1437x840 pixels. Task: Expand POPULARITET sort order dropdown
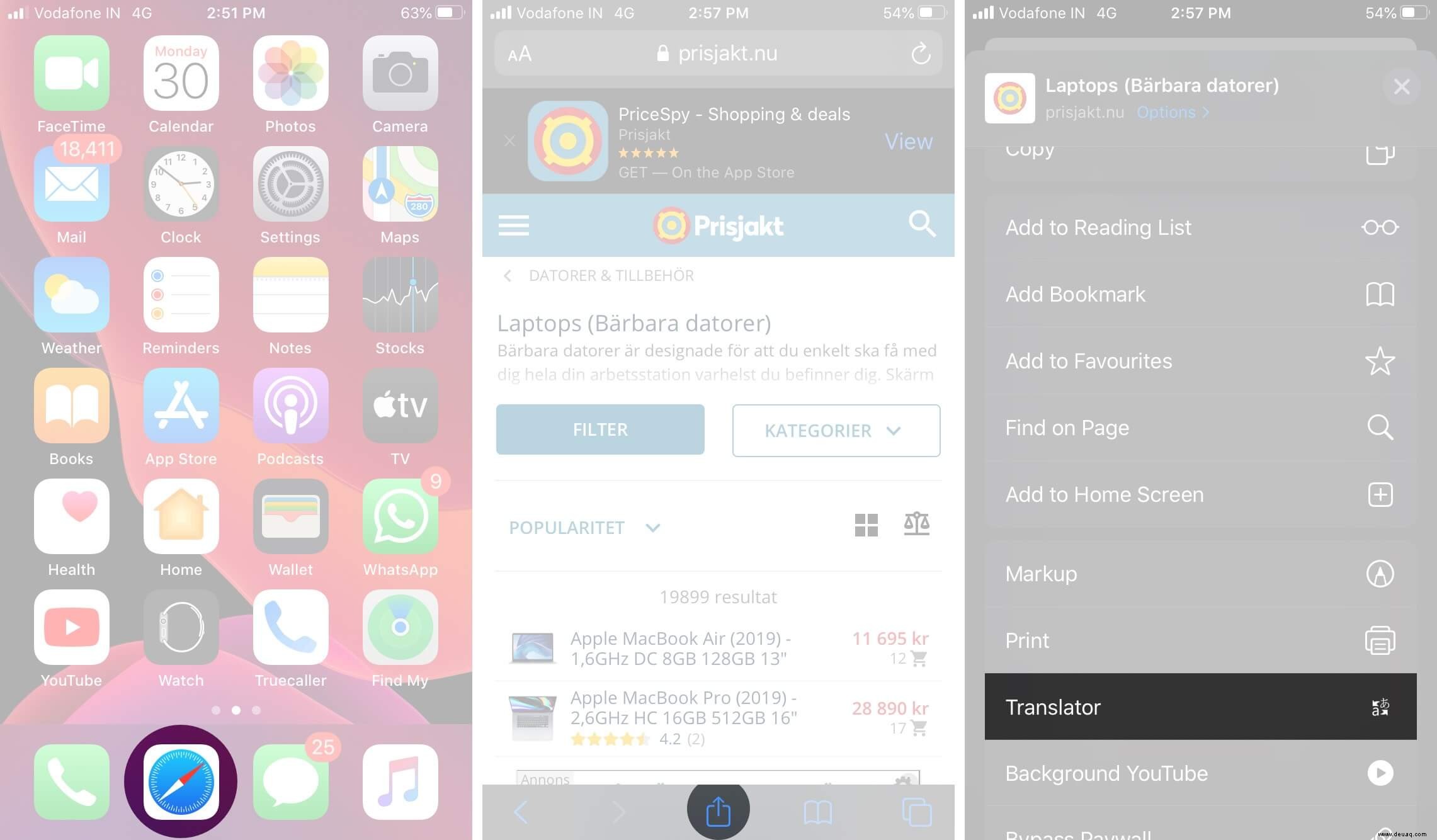coord(583,527)
